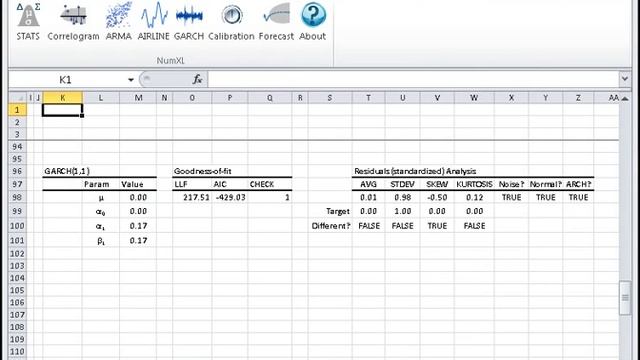Select the α1 value 0.17
The image size is (640, 360).
coord(138,226)
